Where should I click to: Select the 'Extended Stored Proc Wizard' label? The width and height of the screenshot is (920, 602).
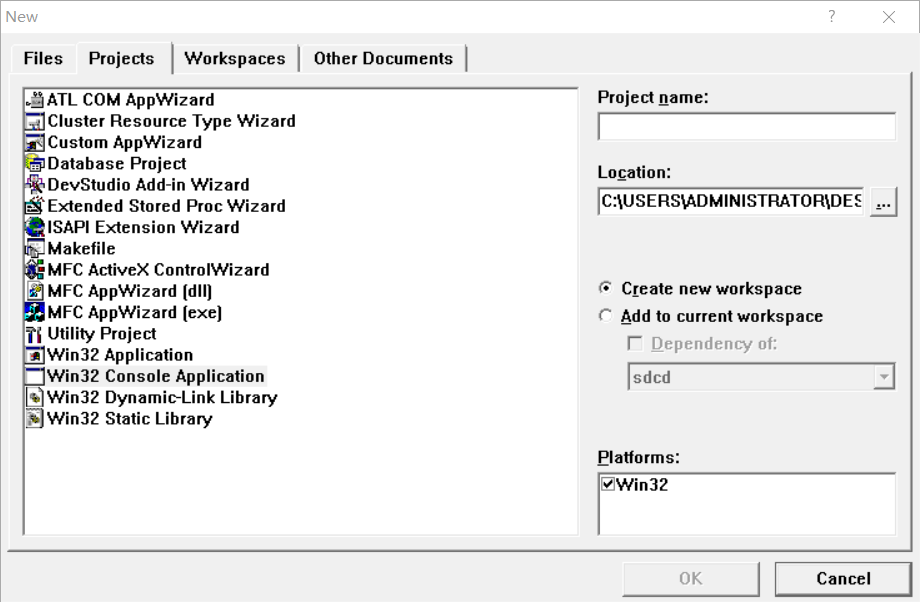pos(167,206)
